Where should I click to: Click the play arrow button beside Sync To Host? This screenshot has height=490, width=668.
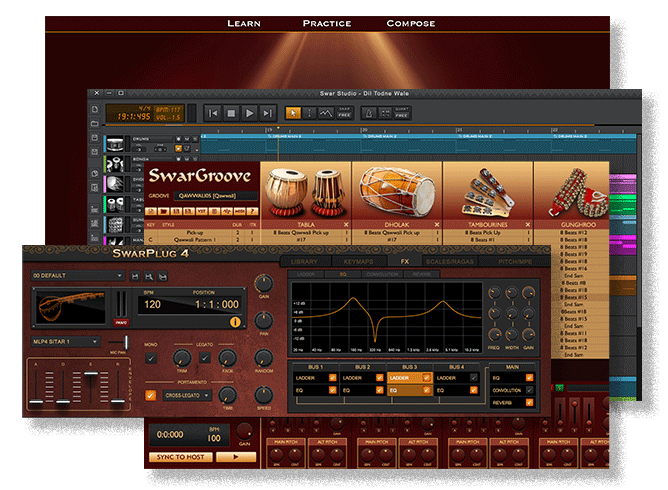[236, 457]
